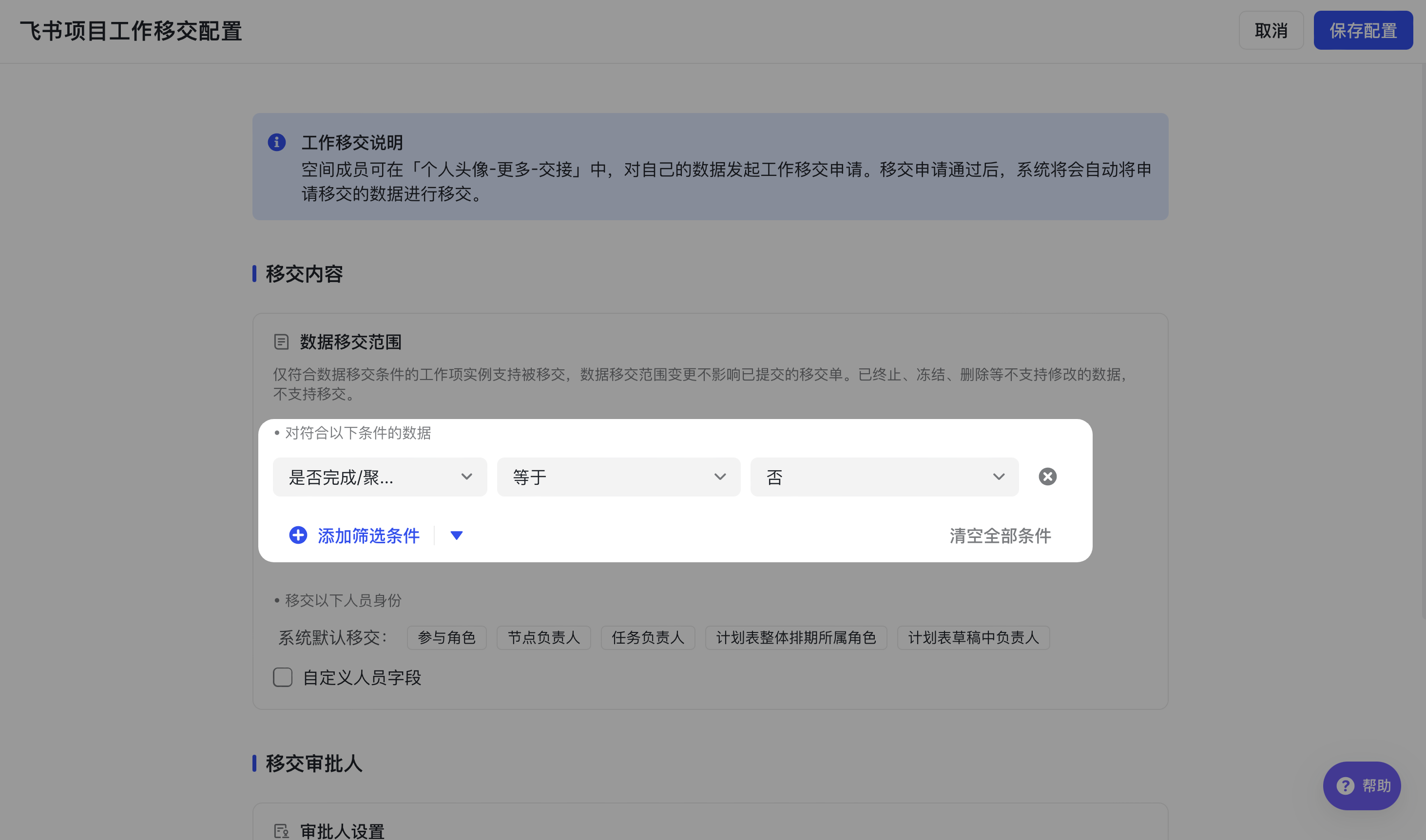Open the 等于 operator dropdown
The width and height of the screenshot is (1426, 840).
pyautogui.click(x=618, y=477)
